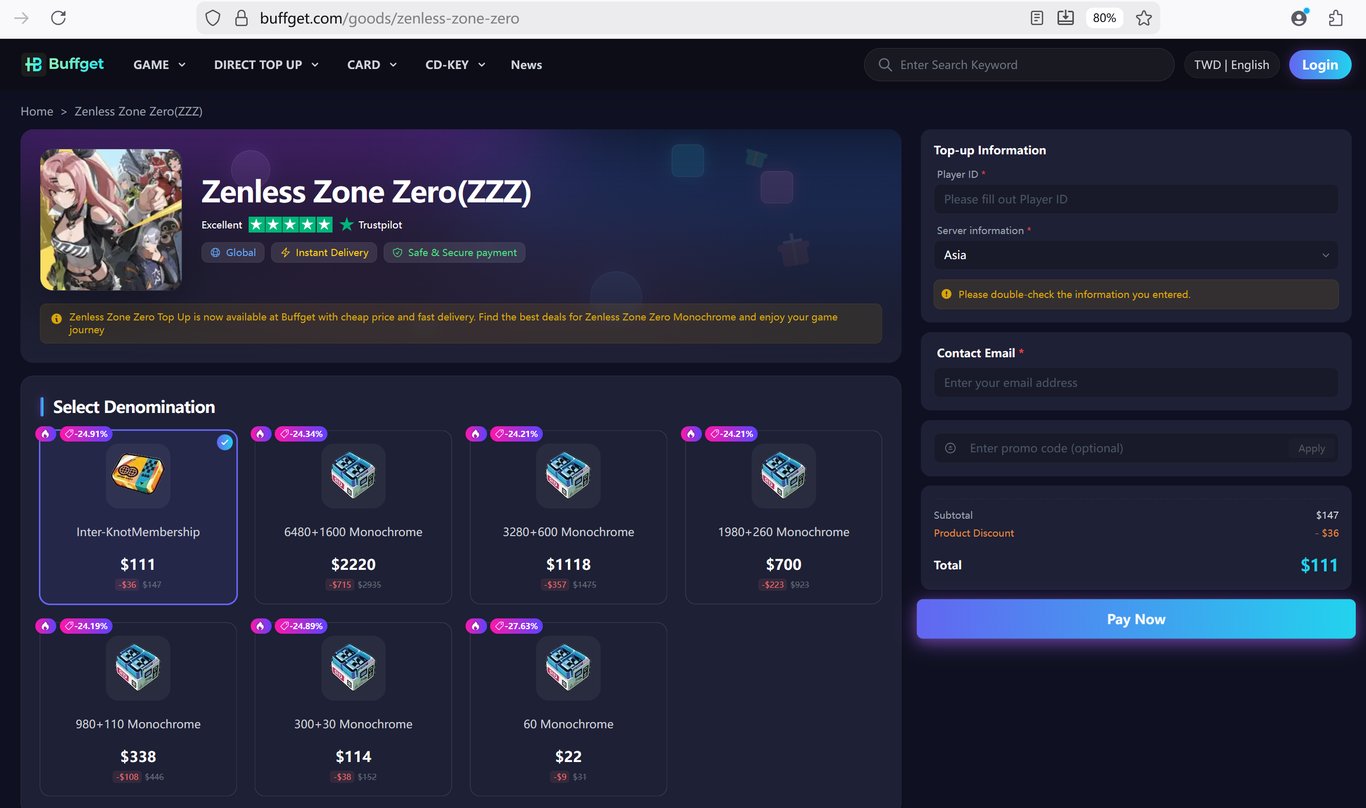
Task: Click the 300+30 Monochrome cube icon
Action: (x=353, y=668)
